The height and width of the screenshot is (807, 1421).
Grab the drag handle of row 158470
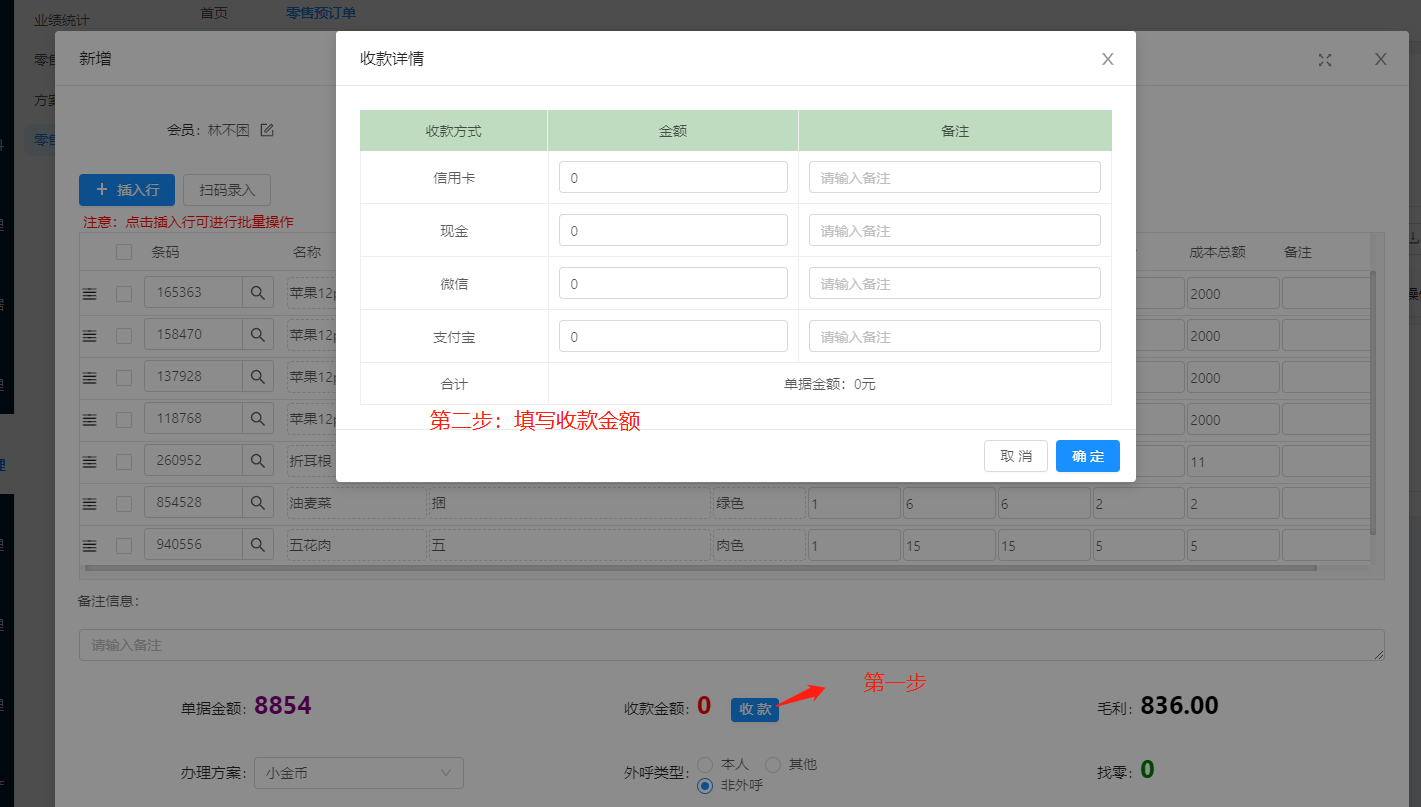click(89, 336)
